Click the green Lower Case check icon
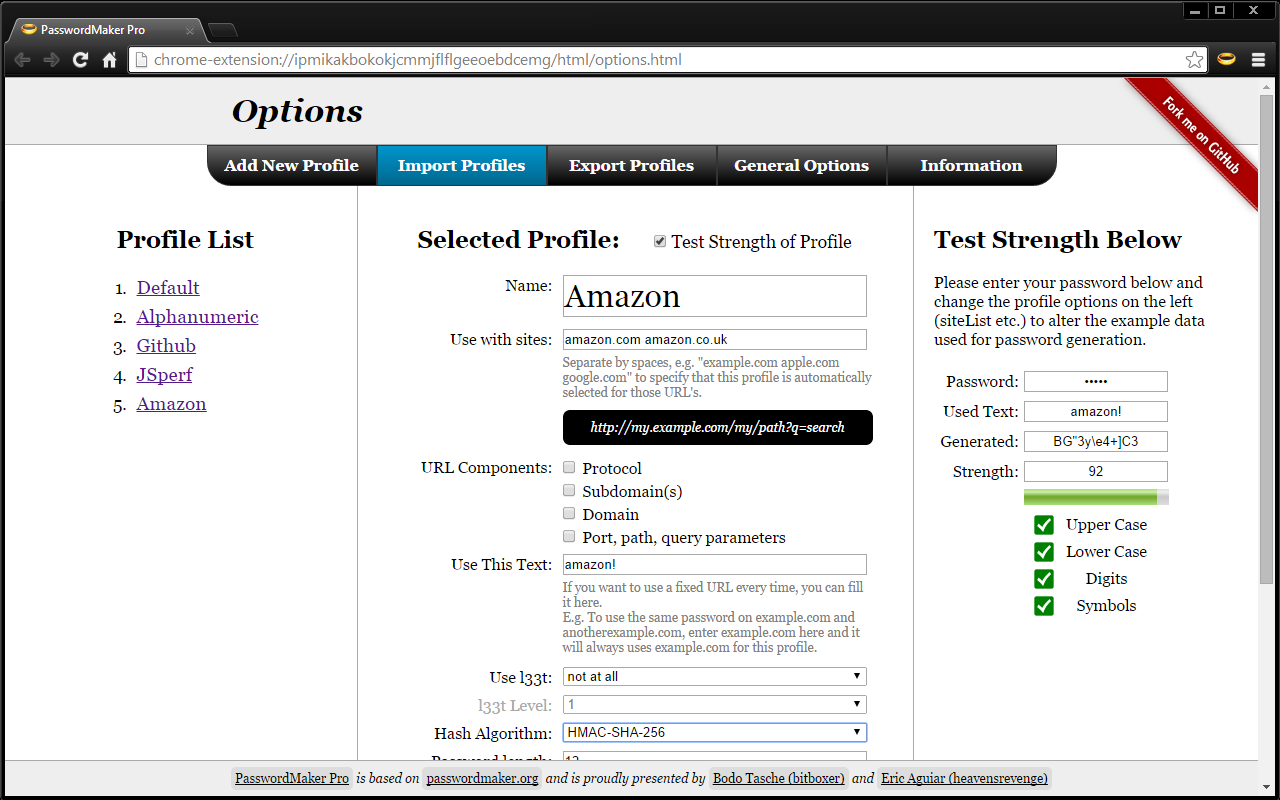Image resolution: width=1280 pixels, height=800 pixels. (1044, 552)
